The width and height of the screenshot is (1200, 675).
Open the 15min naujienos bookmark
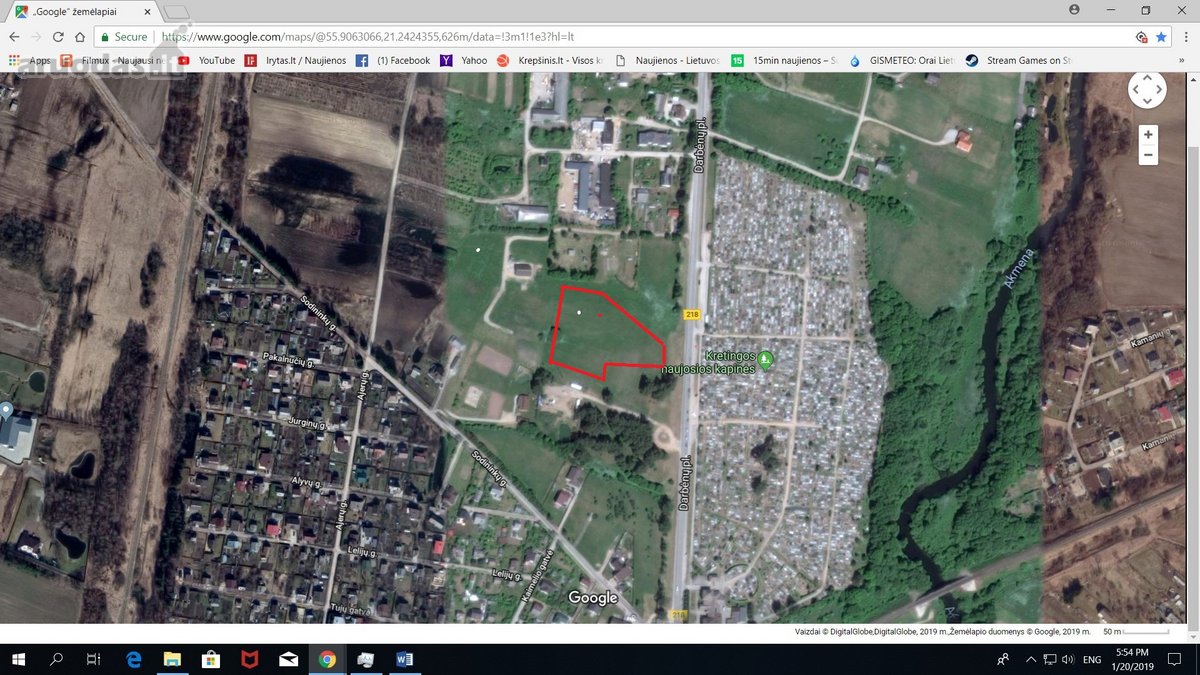[x=786, y=60]
